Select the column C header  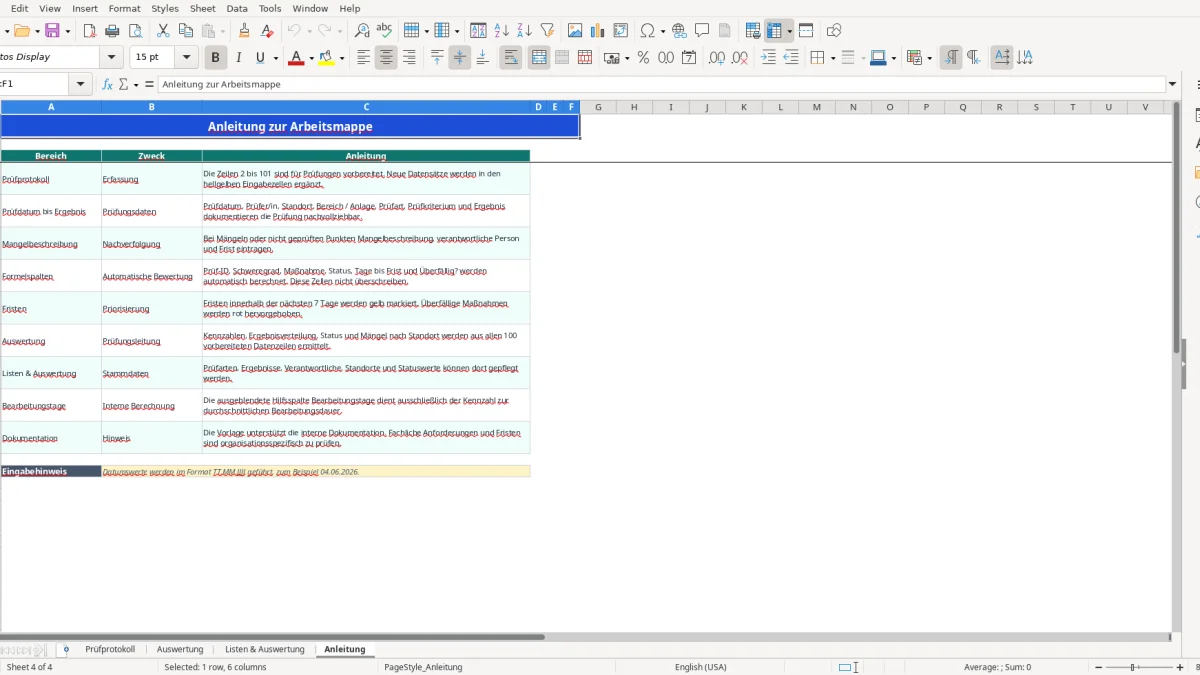click(366, 107)
